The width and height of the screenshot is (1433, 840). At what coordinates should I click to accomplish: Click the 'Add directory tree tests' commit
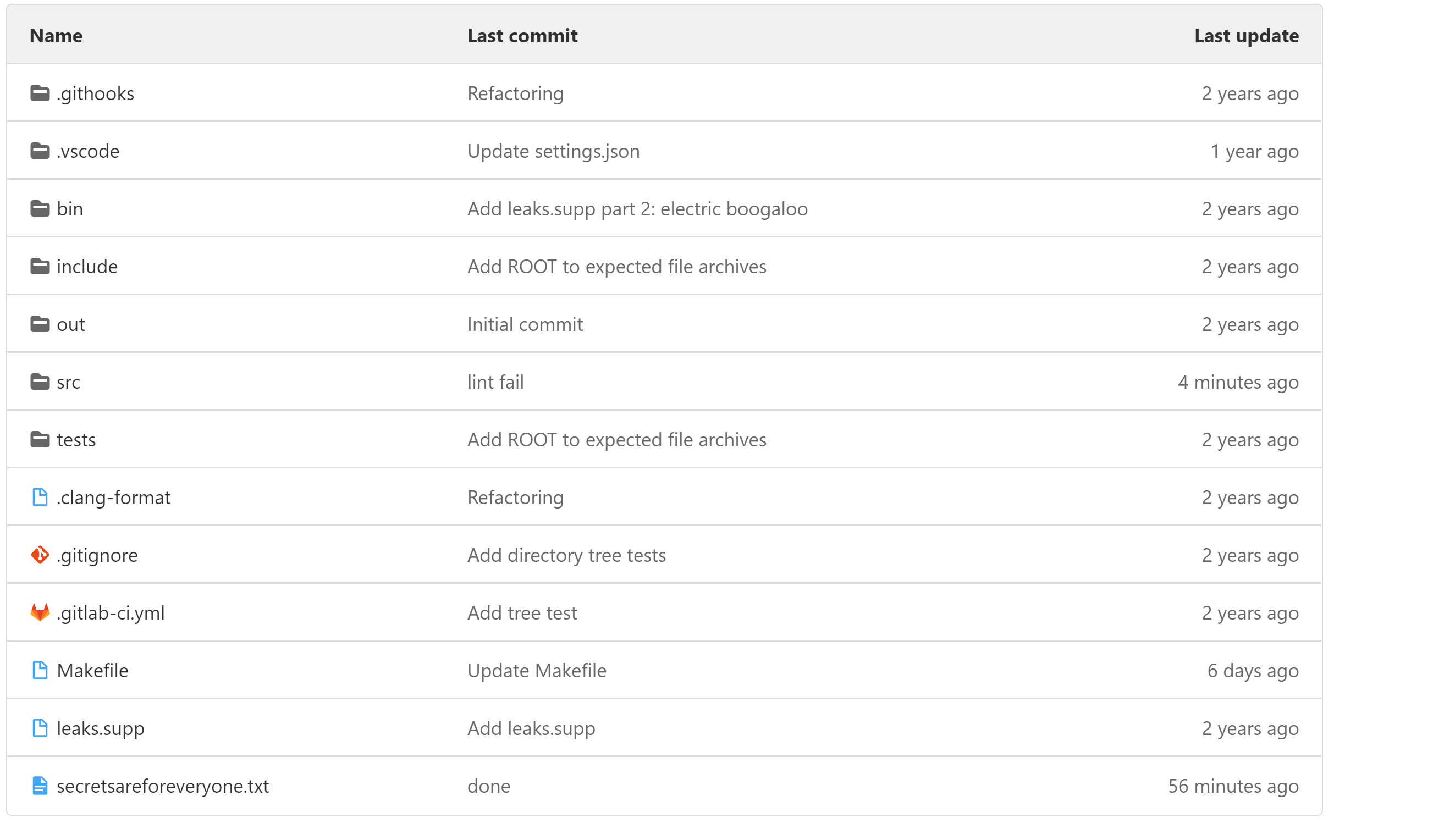(x=566, y=555)
